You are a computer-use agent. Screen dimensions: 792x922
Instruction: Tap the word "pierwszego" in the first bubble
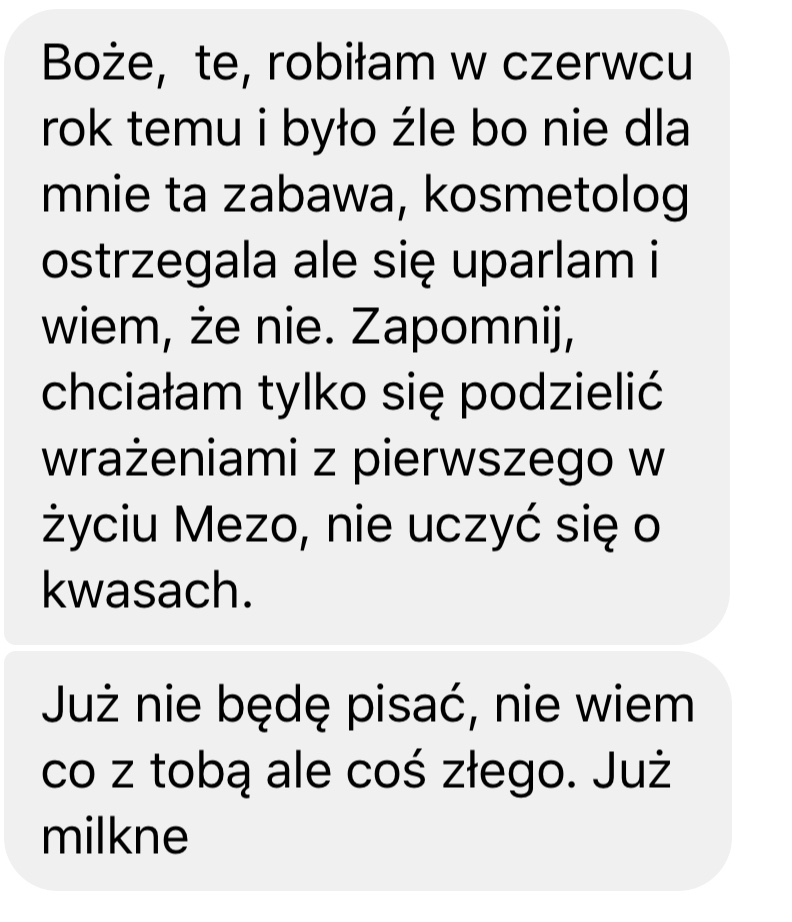coord(483,462)
